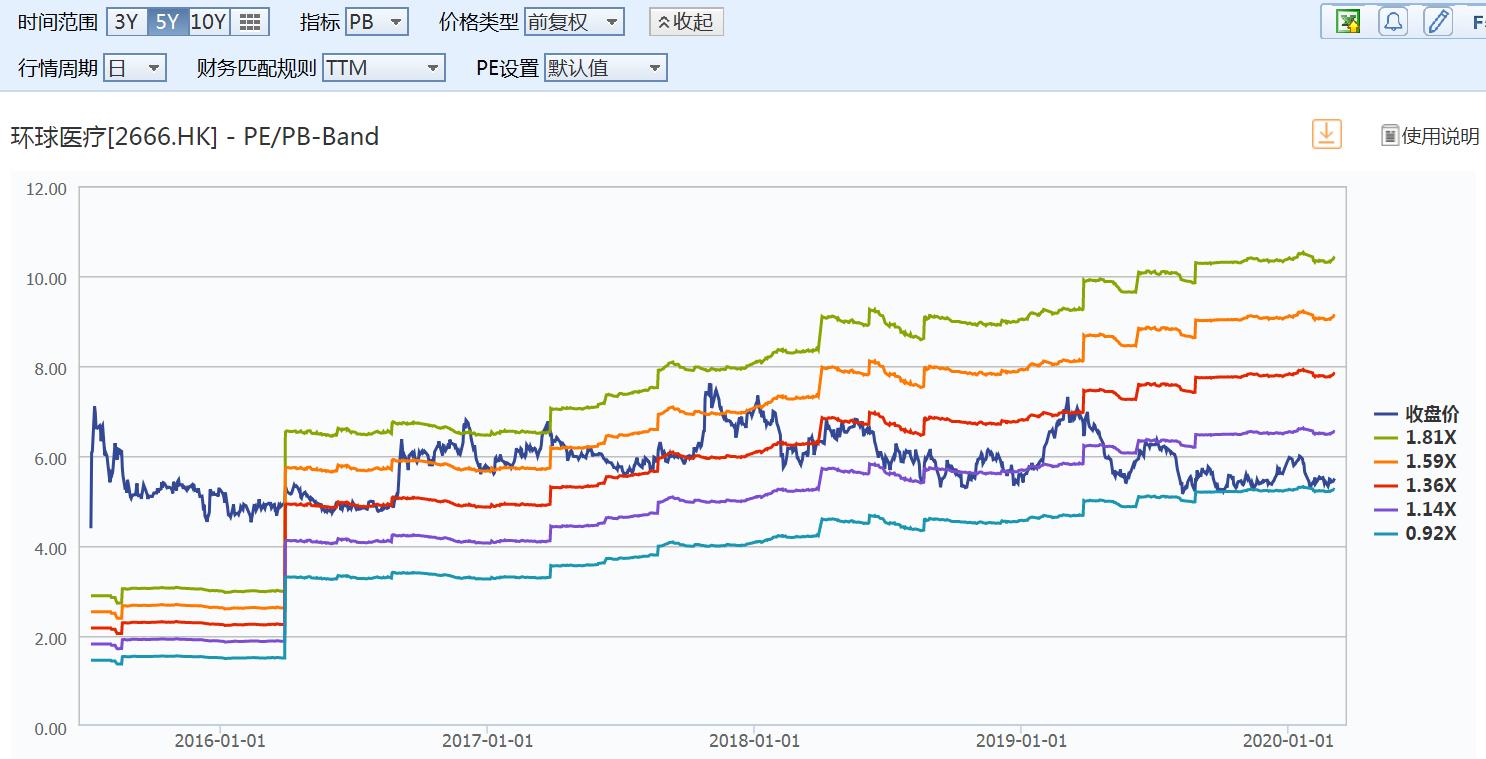
Task: Click the Excel export icon
Action: pyautogui.click(x=1349, y=21)
